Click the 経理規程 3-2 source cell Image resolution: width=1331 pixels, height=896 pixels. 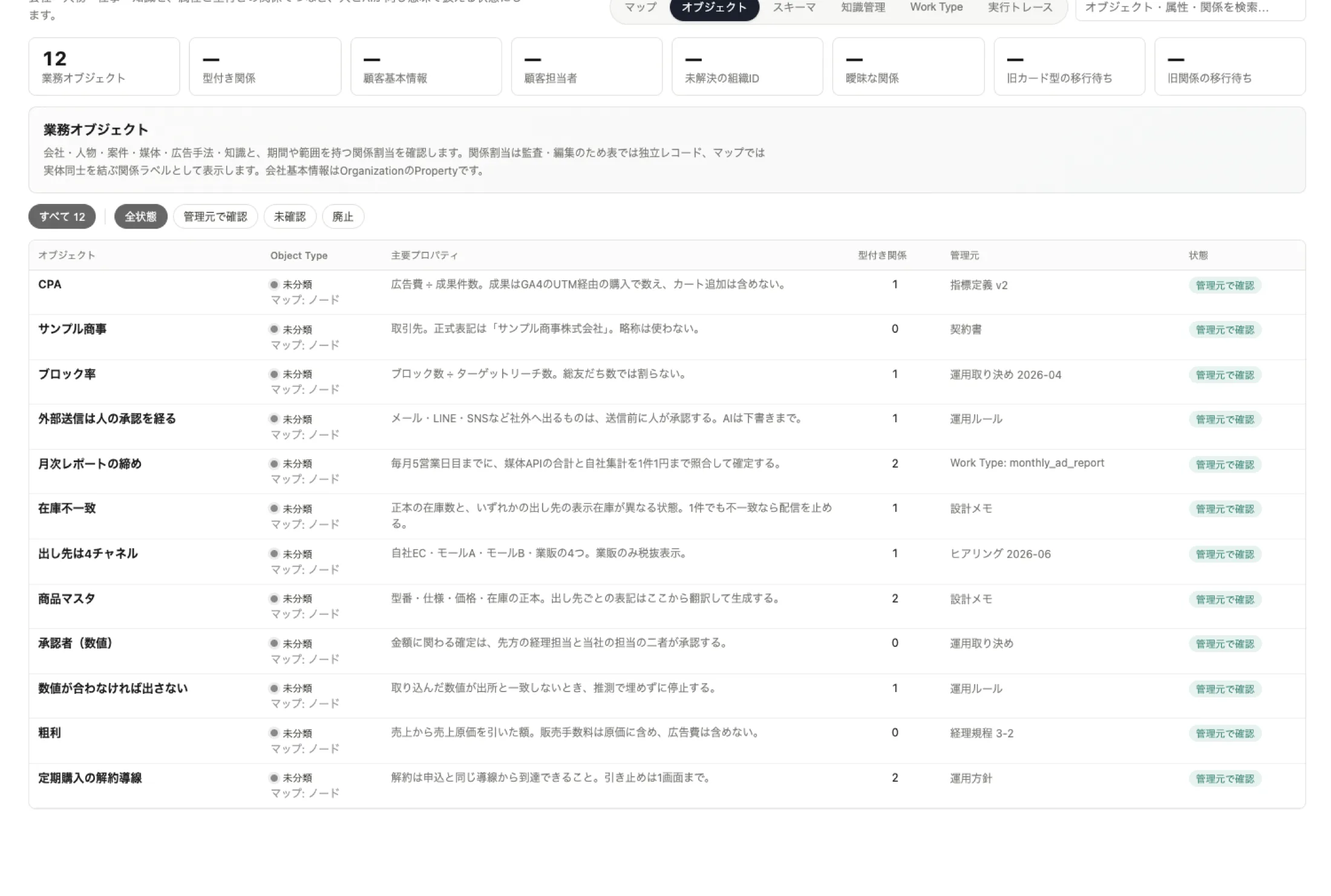(982, 733)
